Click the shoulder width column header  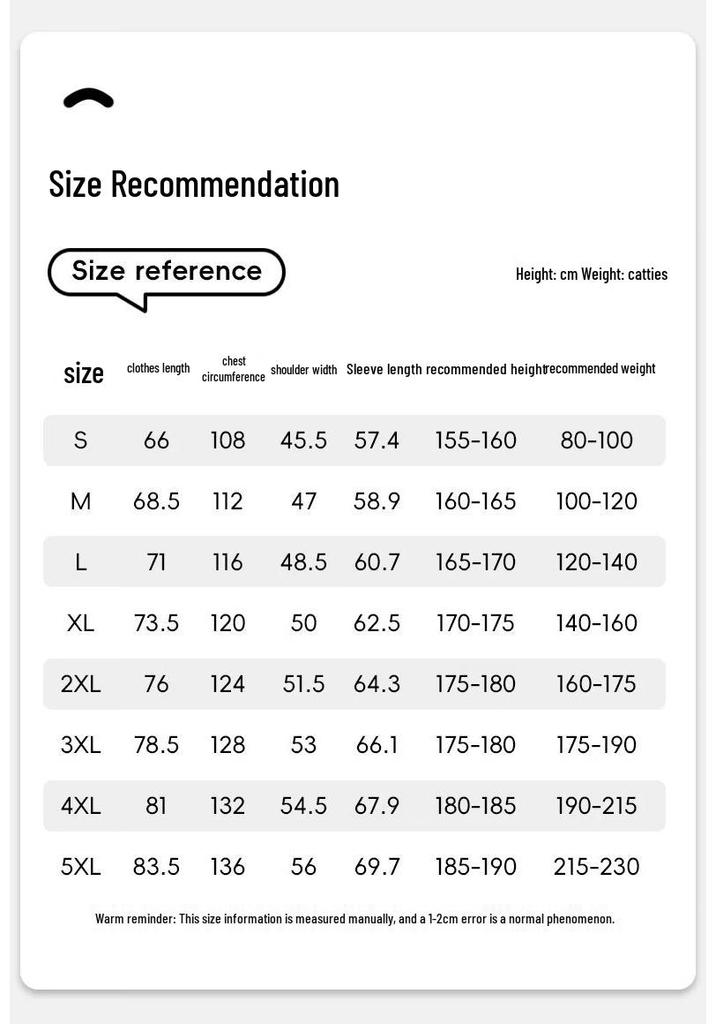304,370
